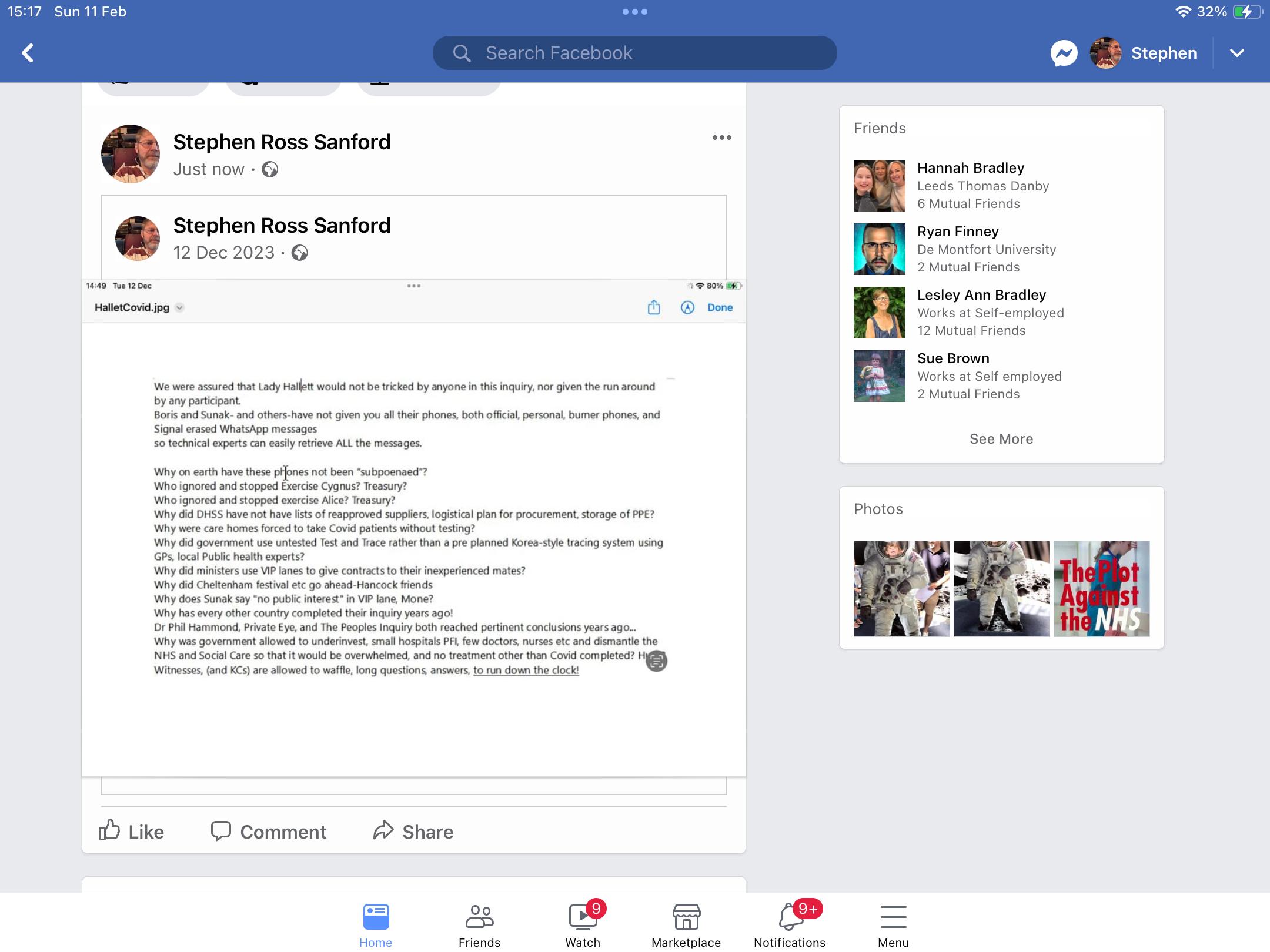Open the account dropdown chevron
The image size is (1270, 952).
tap(1236, 53)
